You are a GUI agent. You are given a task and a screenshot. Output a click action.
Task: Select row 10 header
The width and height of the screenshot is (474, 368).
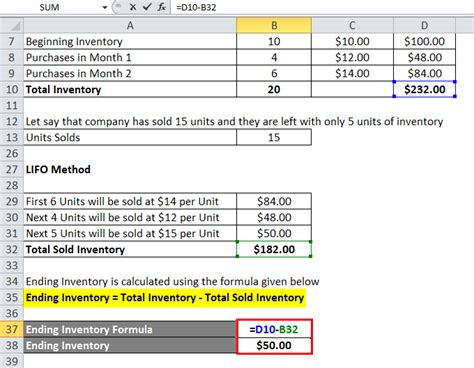tap(12, 89)
